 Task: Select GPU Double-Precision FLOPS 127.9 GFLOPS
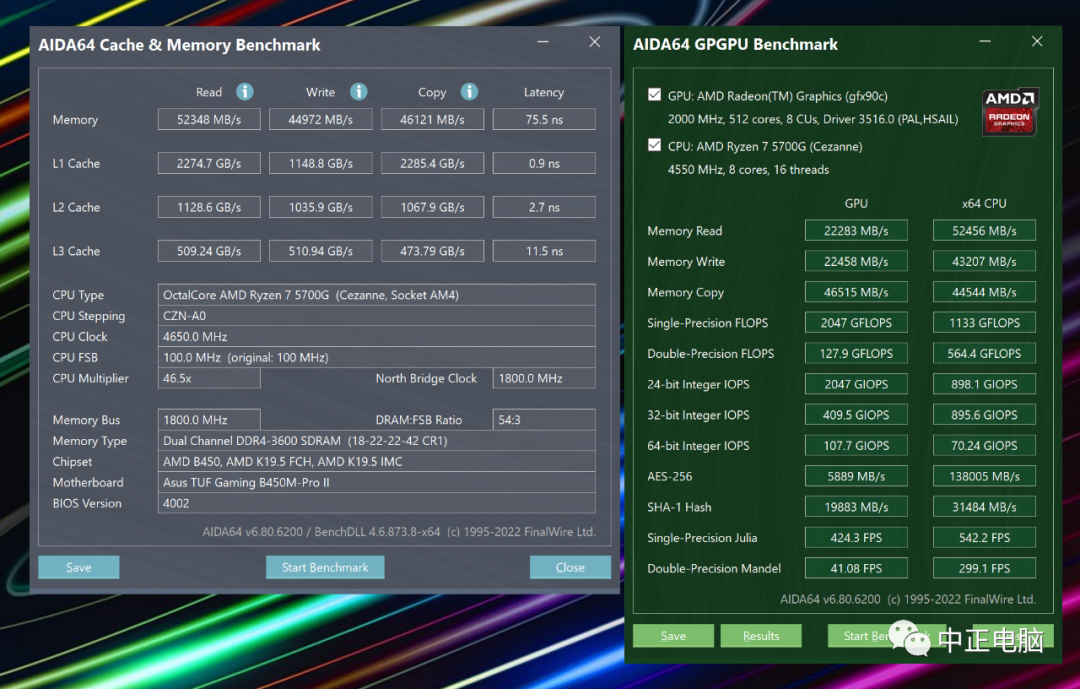(856, 353)
